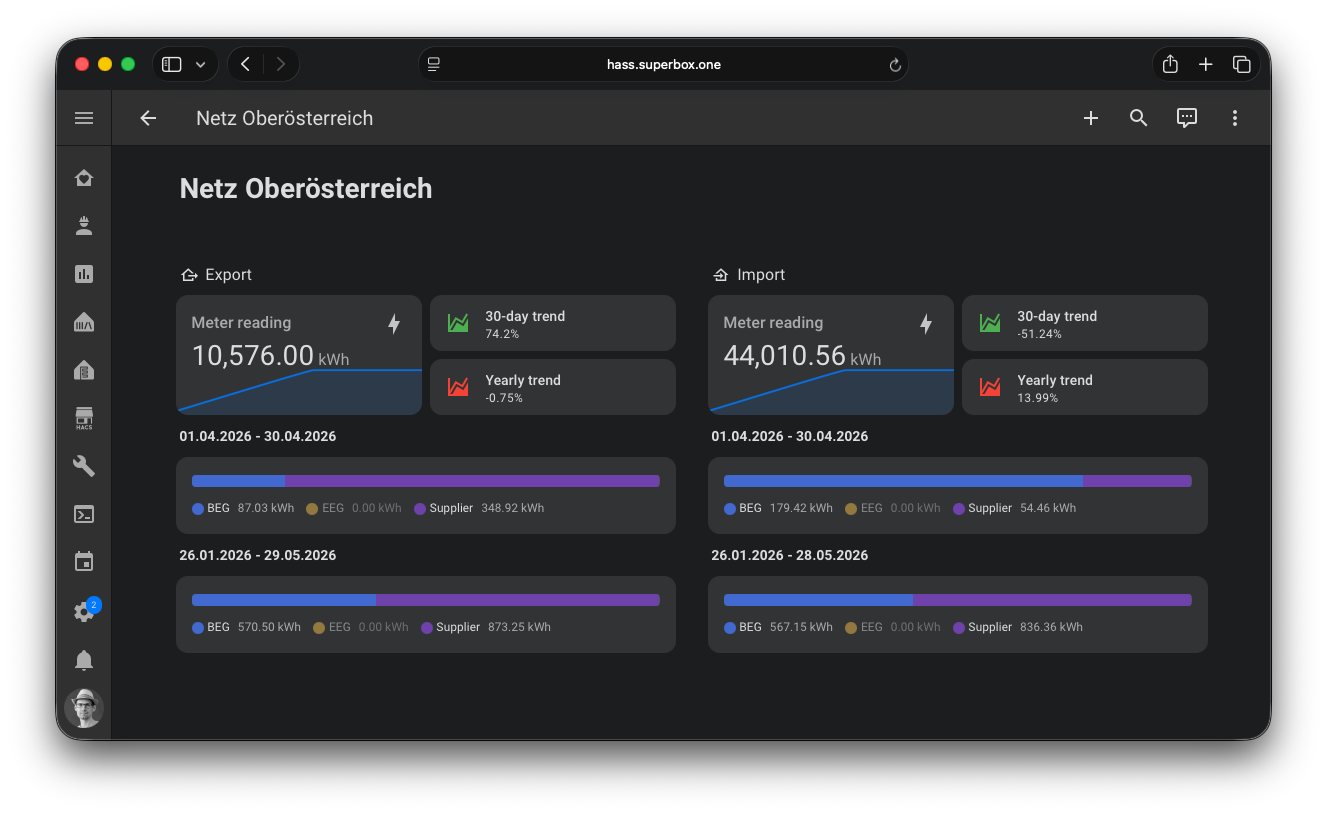This screenshot has width=1327, height=814.
Task: Open Export 30-day trend 74.2% tile
Action: pyautogui.click(x=553, y=323)
